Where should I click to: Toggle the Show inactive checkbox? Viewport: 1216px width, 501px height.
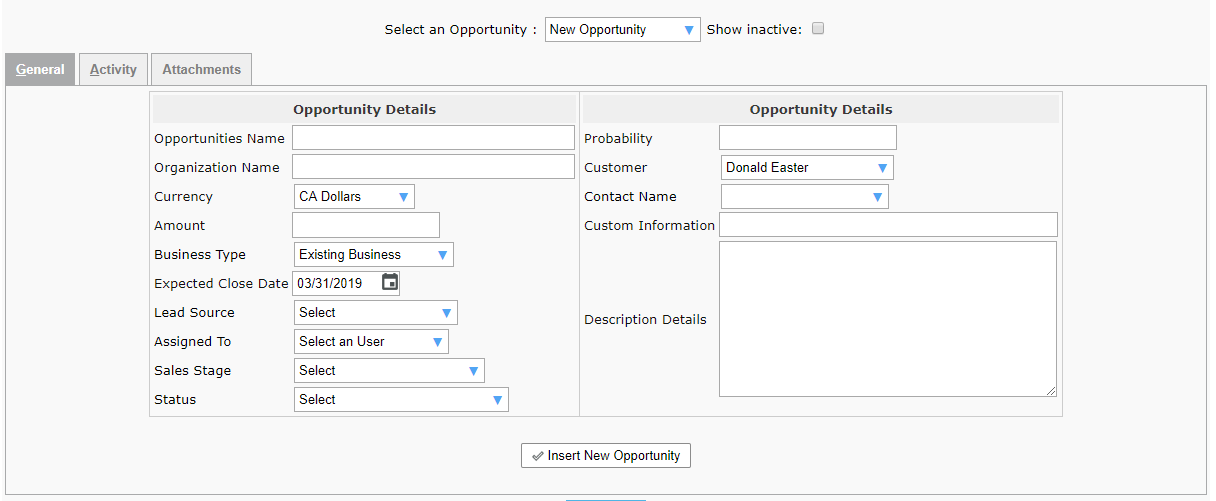pos(817,29)
